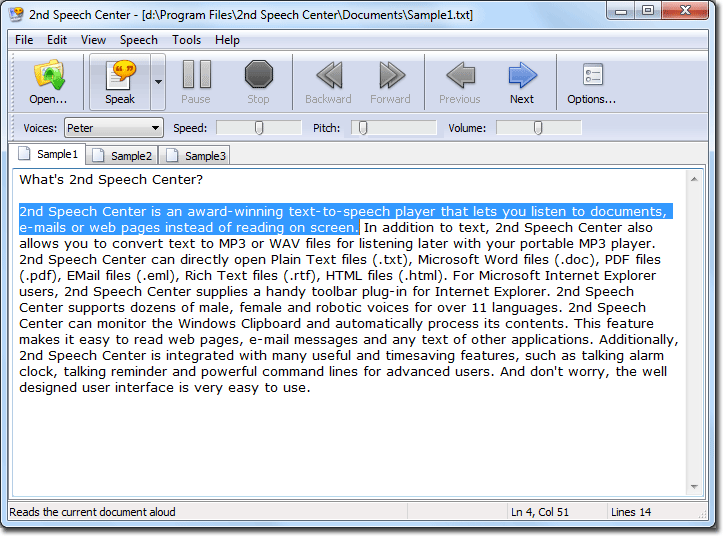Hit the Stop playback icon
724x536 pixels.
coord(258,76)
